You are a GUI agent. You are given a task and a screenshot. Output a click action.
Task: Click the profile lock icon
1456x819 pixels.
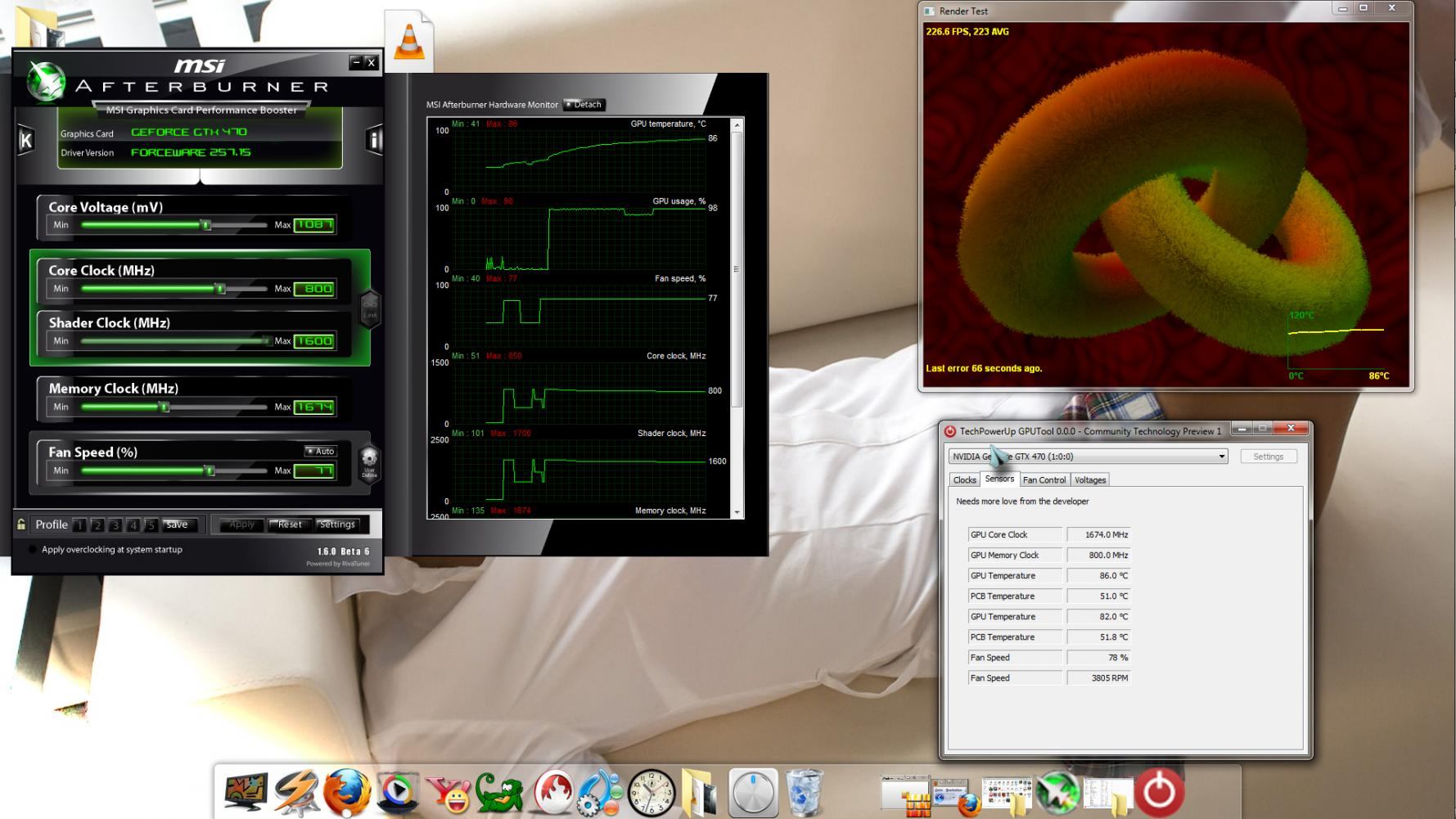pos(21,524)
